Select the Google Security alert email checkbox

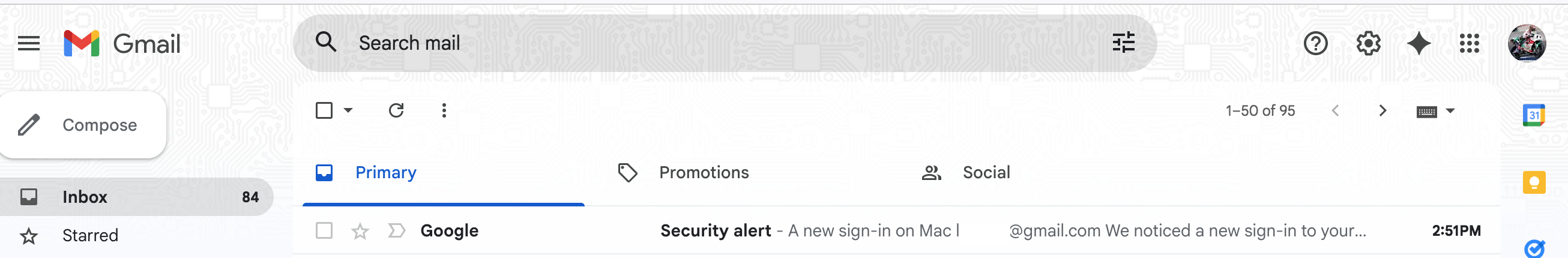tap(324, 230)
